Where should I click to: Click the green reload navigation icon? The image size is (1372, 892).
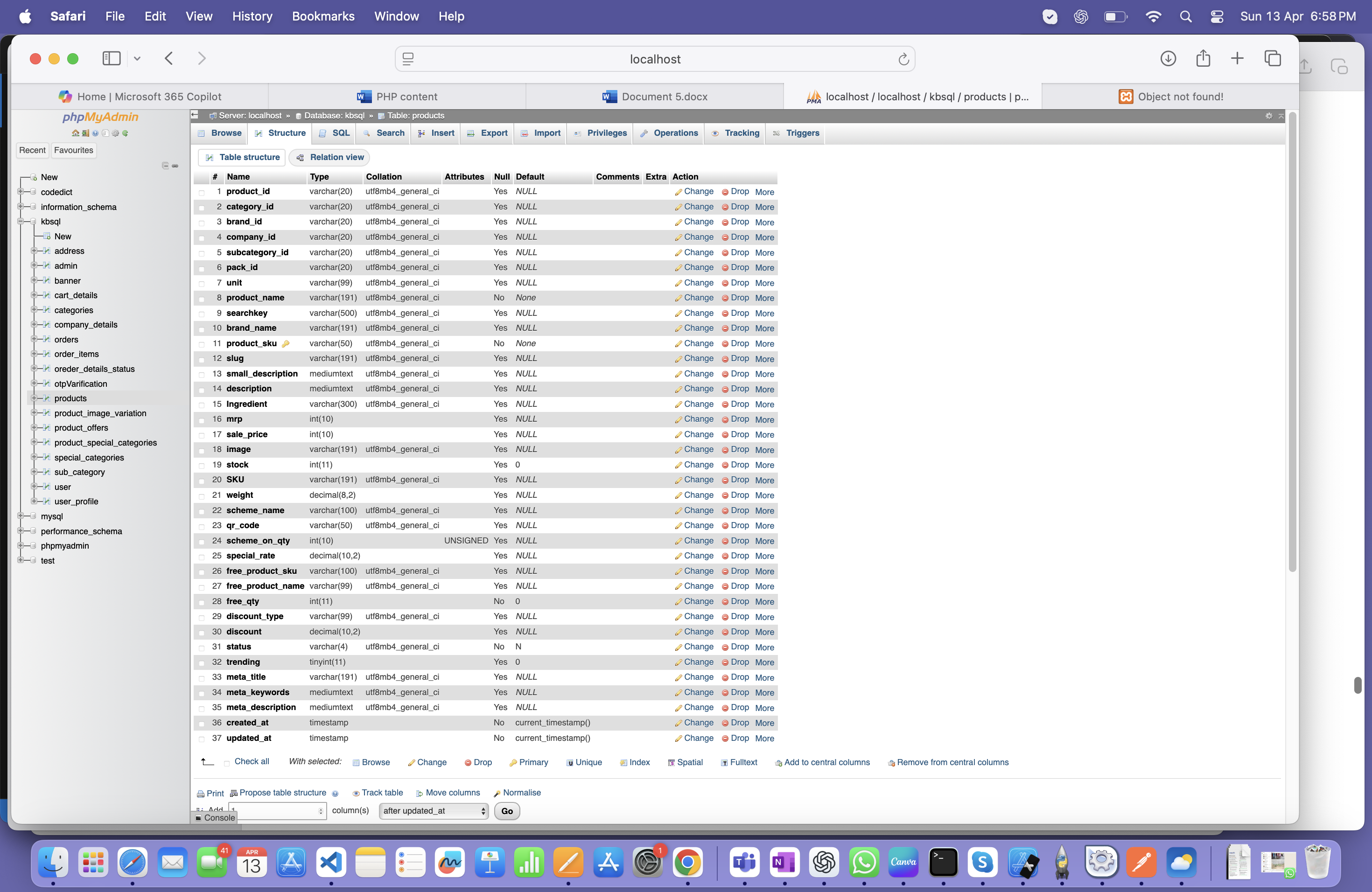point(125,133)
